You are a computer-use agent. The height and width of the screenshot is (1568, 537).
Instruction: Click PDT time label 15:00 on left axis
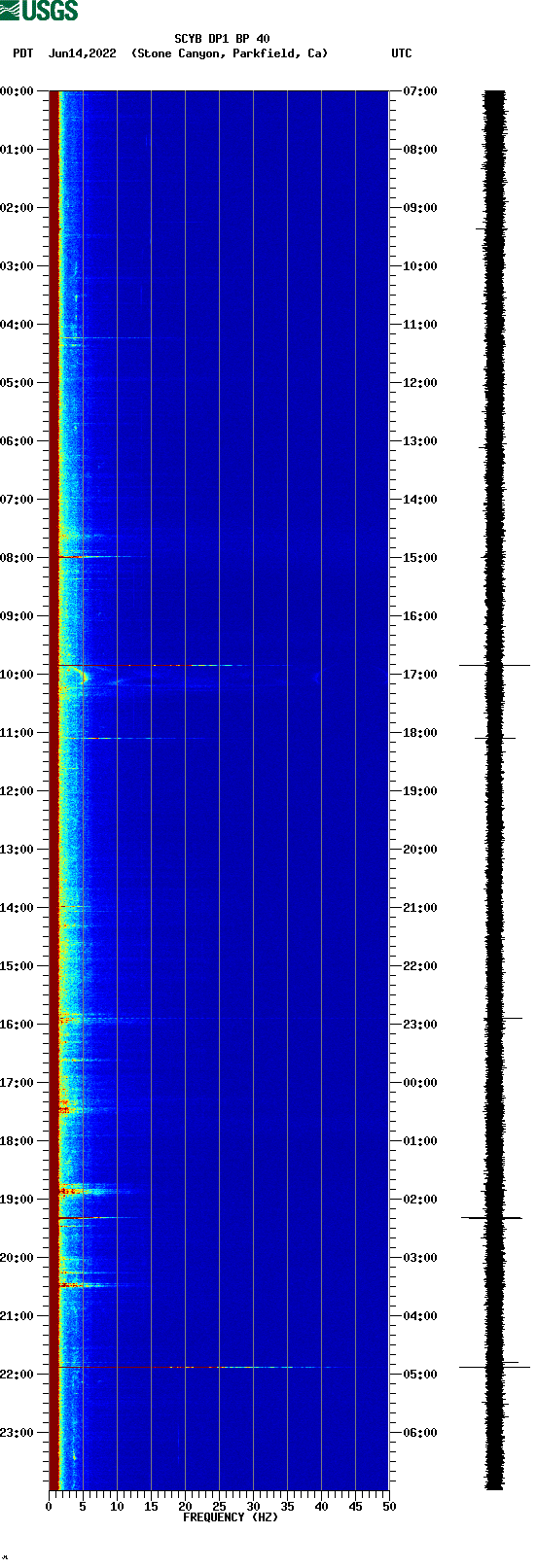pyautogui.click(x=18, y=966)
